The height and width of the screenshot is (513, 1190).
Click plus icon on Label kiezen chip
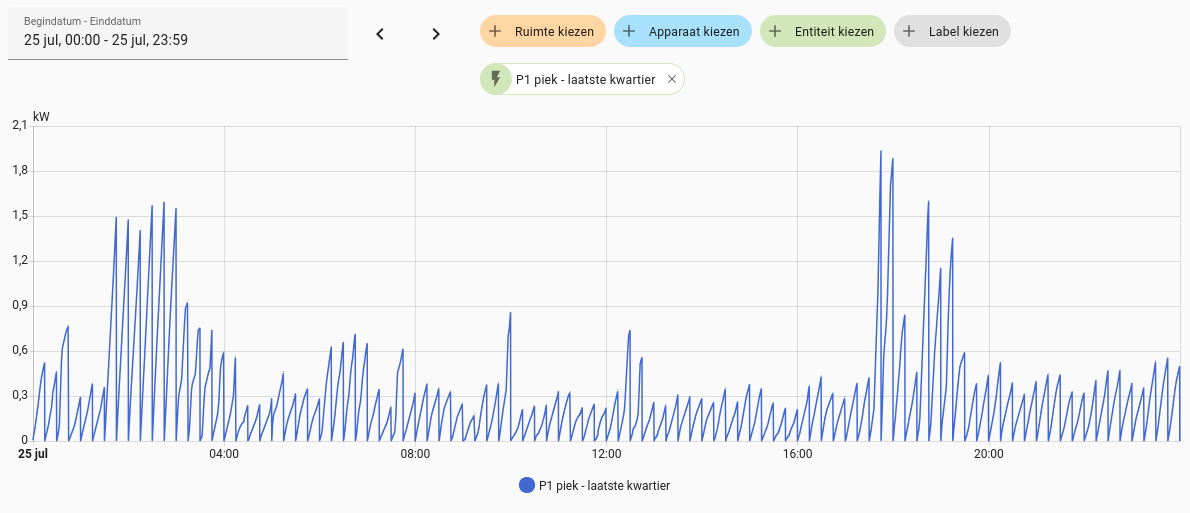tap(909, 32)
